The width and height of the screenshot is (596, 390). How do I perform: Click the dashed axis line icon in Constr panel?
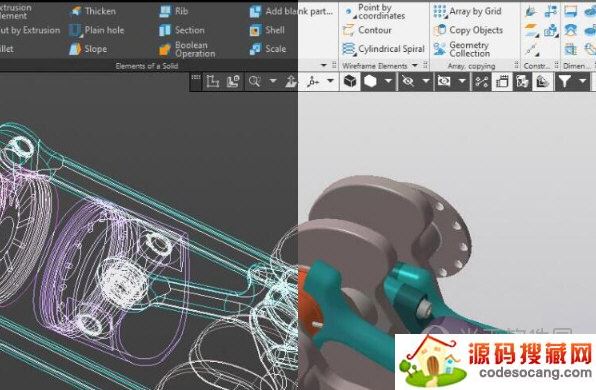tap(531, 49)
